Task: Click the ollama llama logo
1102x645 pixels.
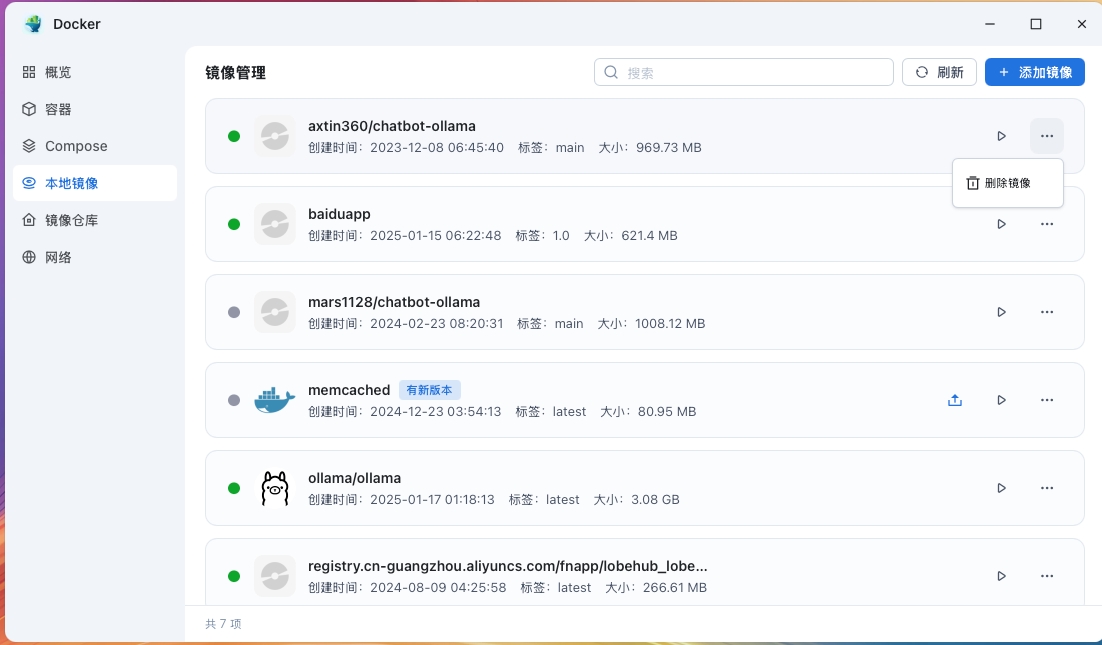Action: pos(275,488)
